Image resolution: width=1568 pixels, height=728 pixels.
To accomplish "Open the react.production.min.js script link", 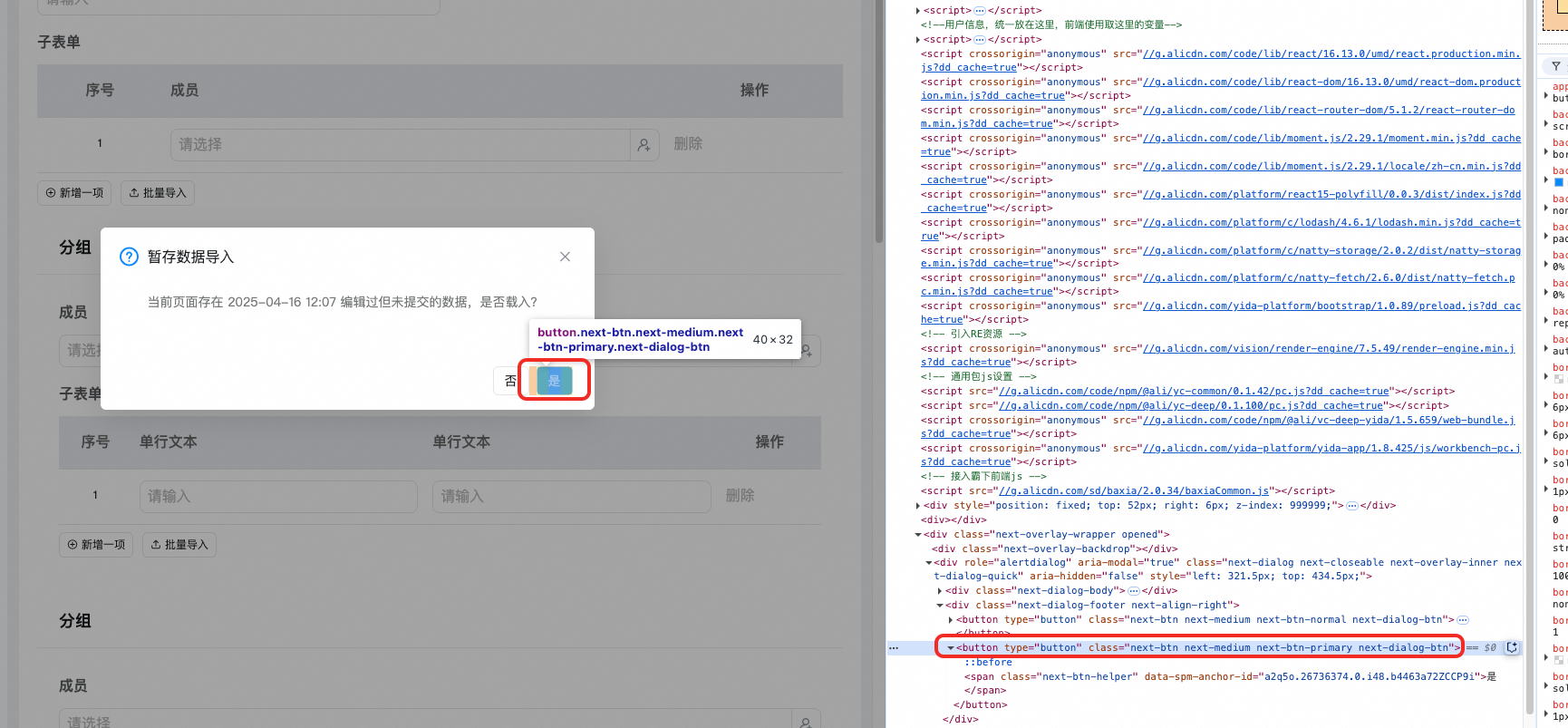I will tap(1221, 61).
